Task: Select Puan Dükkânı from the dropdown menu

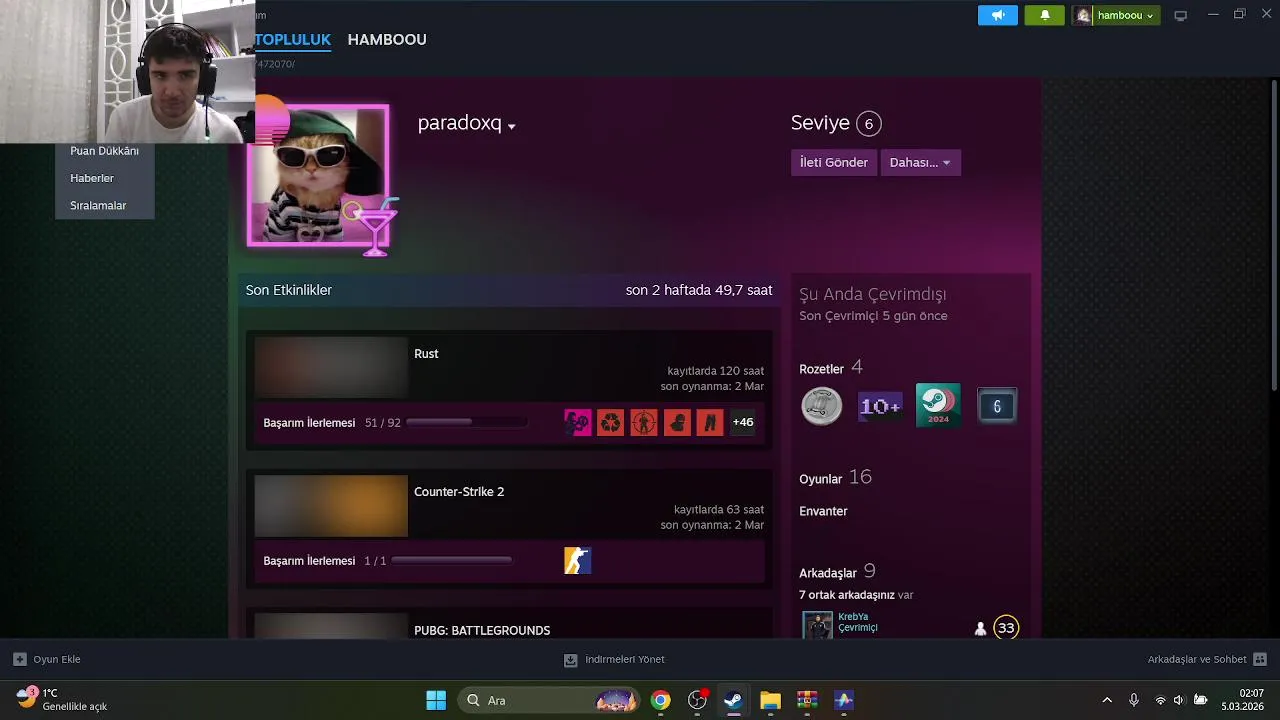Action: [x=104, y=151]
